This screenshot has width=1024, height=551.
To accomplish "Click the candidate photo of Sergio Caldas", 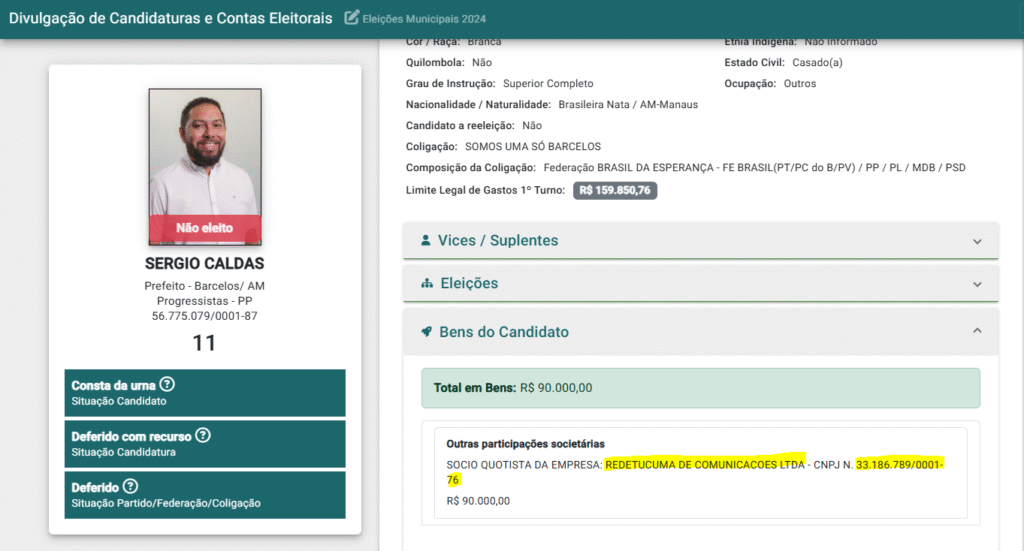I will (x=205, y=152).
